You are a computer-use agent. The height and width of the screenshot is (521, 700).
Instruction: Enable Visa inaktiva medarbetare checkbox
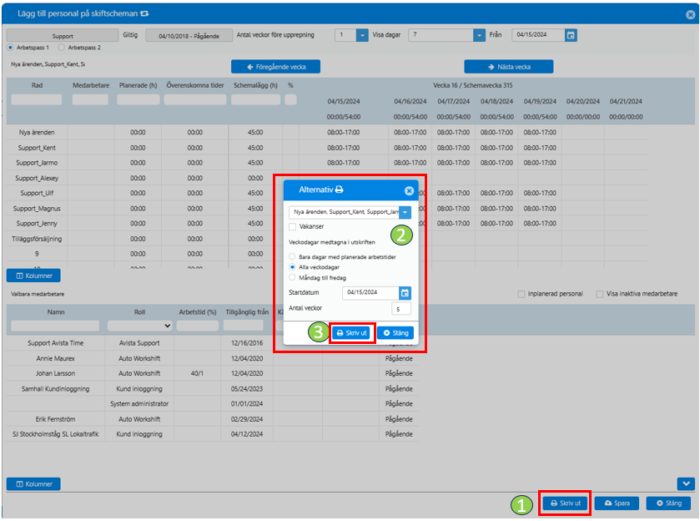pyautogui.click(x=600, y=294)
